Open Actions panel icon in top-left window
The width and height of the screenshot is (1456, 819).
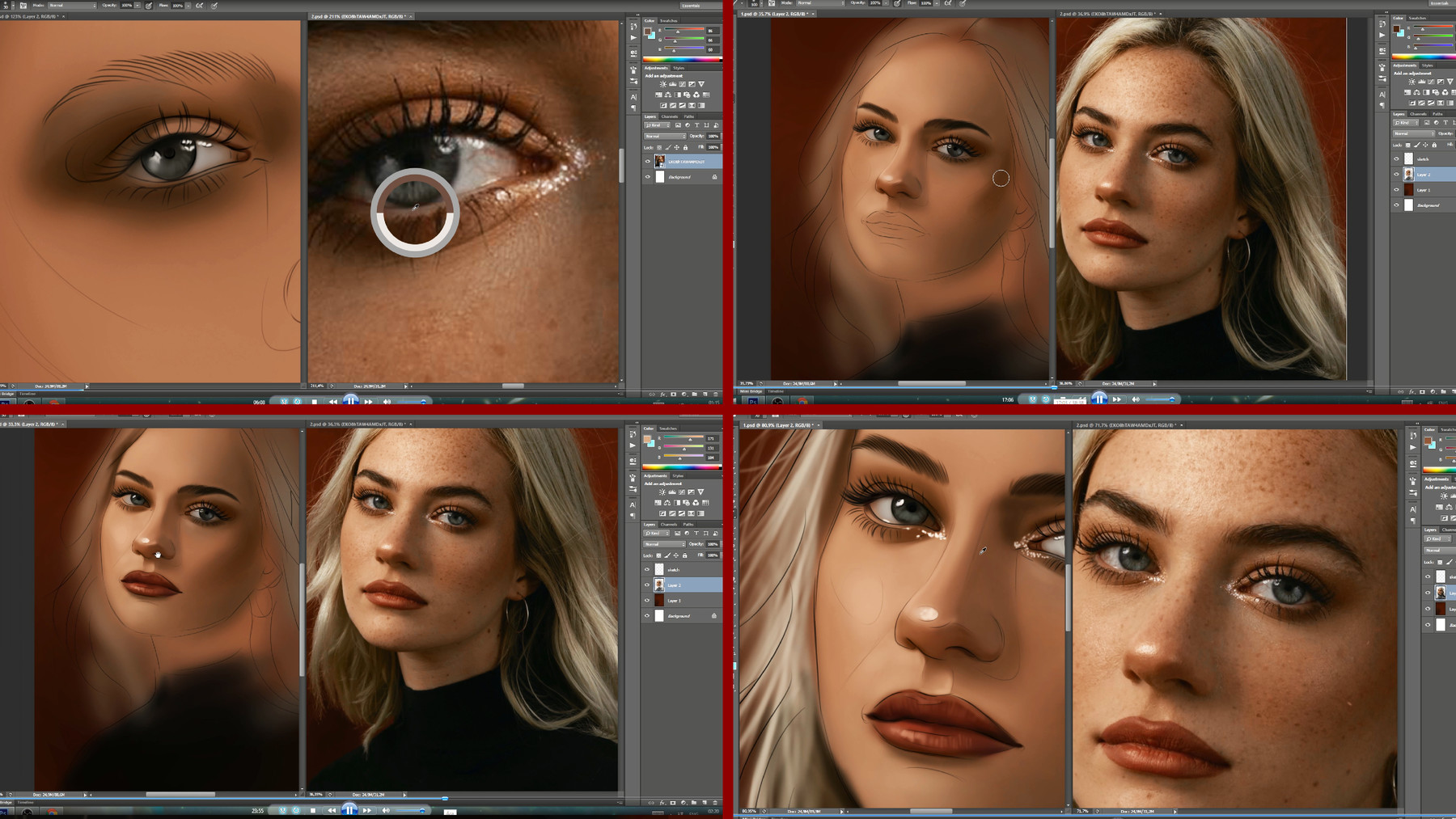(633, 37)
